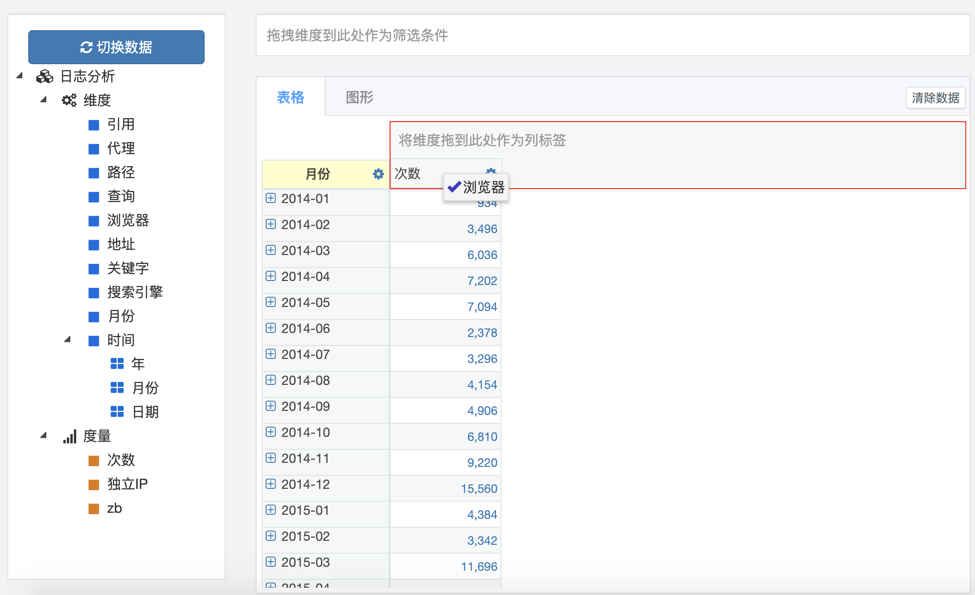The height and width of the screenshot is (595, 975).
Task: Select the 关键字 dimension in tree
Action: [128, 269]
